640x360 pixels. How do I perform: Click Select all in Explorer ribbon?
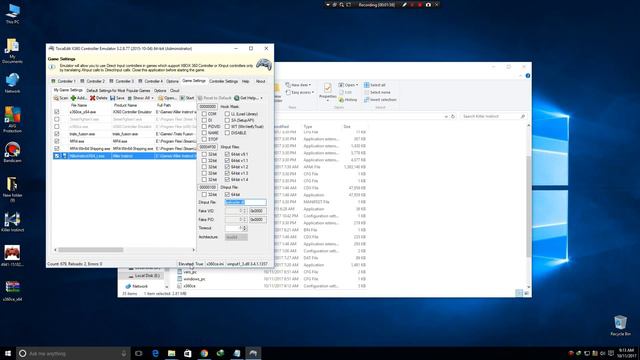tap(374, 85)
